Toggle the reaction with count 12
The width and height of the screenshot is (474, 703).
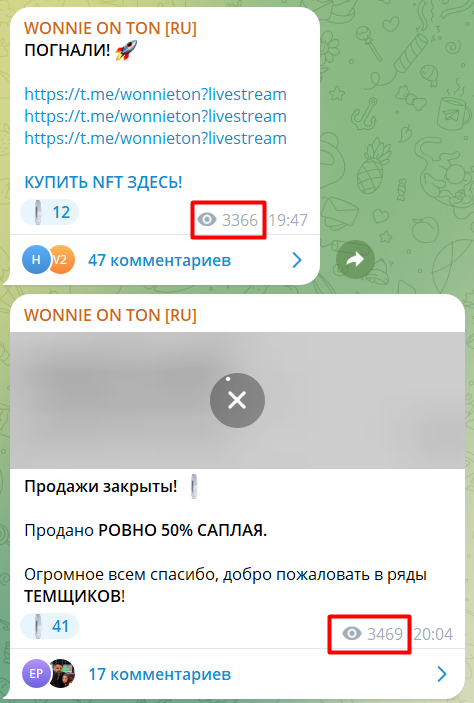[49, 212]
